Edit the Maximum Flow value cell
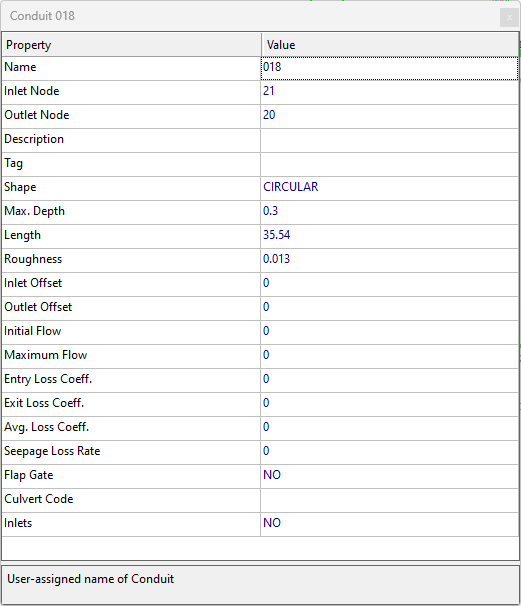Image resolution: width=521 pixels, height=606 pixels. coord(390,356)
